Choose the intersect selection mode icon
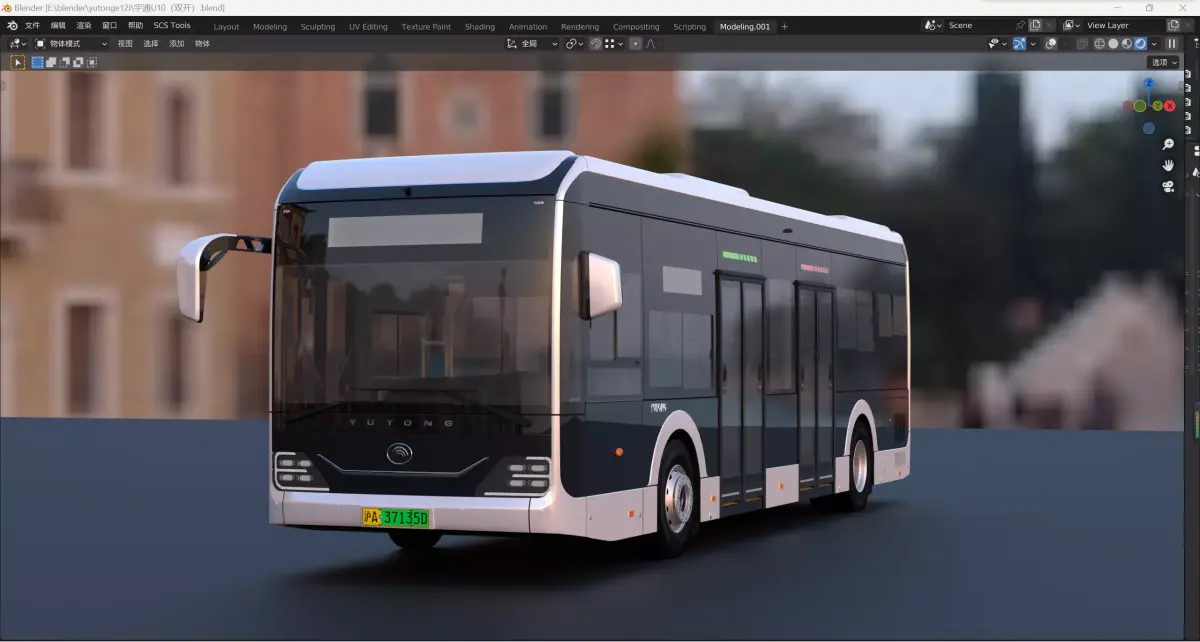The height and width of the screenshot is (642, 1200). click(x=92, y=62)
